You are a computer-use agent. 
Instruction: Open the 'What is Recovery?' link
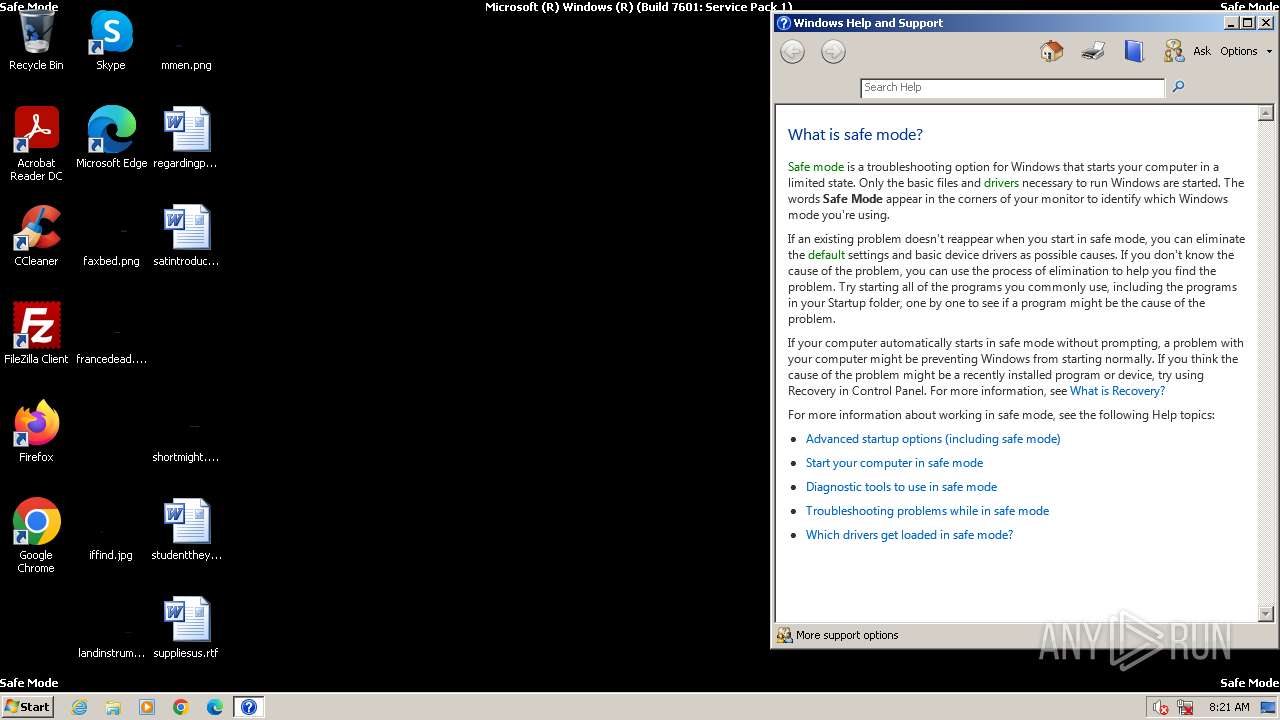click(1117, 391)
